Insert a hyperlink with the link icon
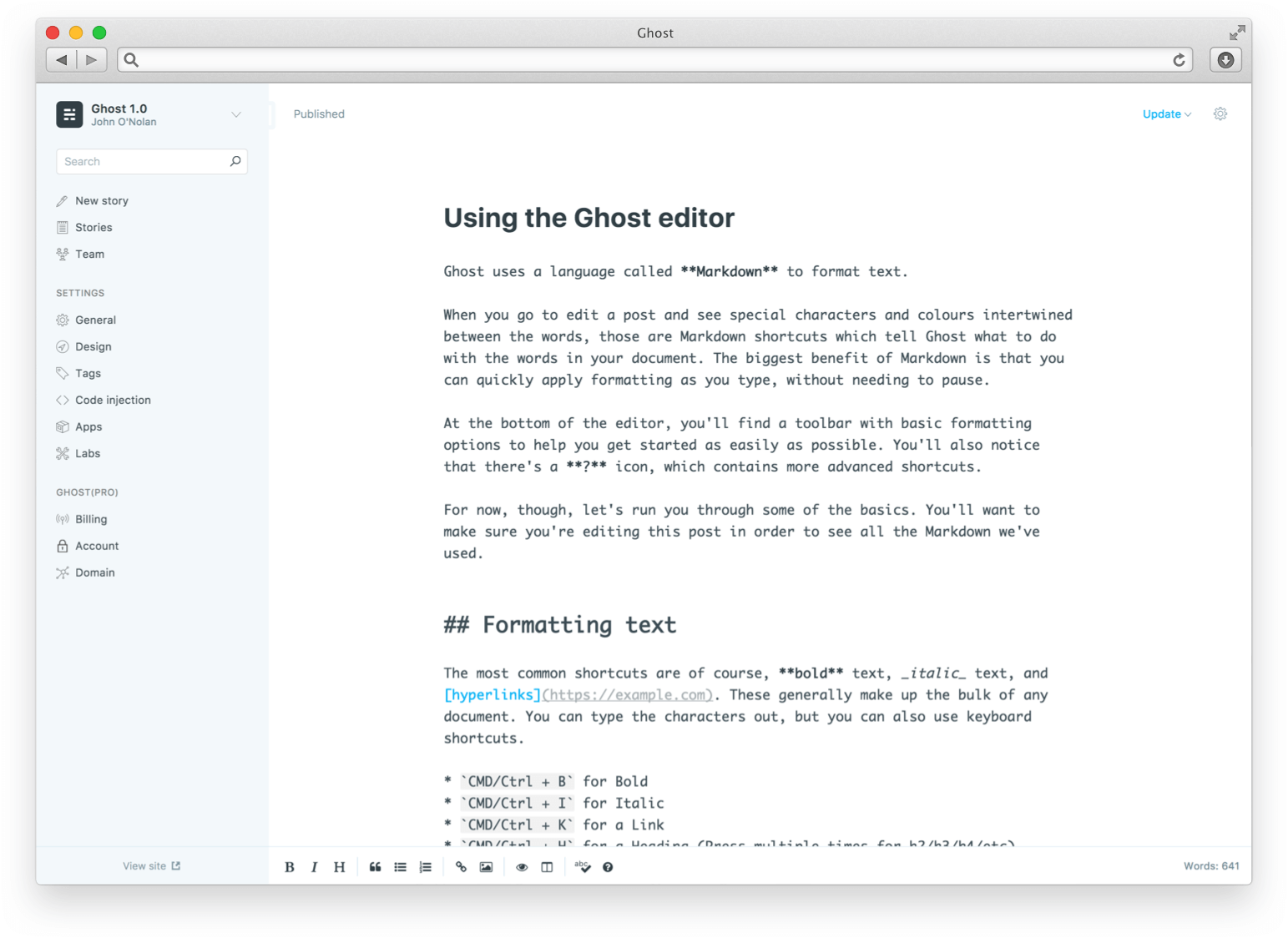The image size is (1288, 938). (x=461, y=867)
